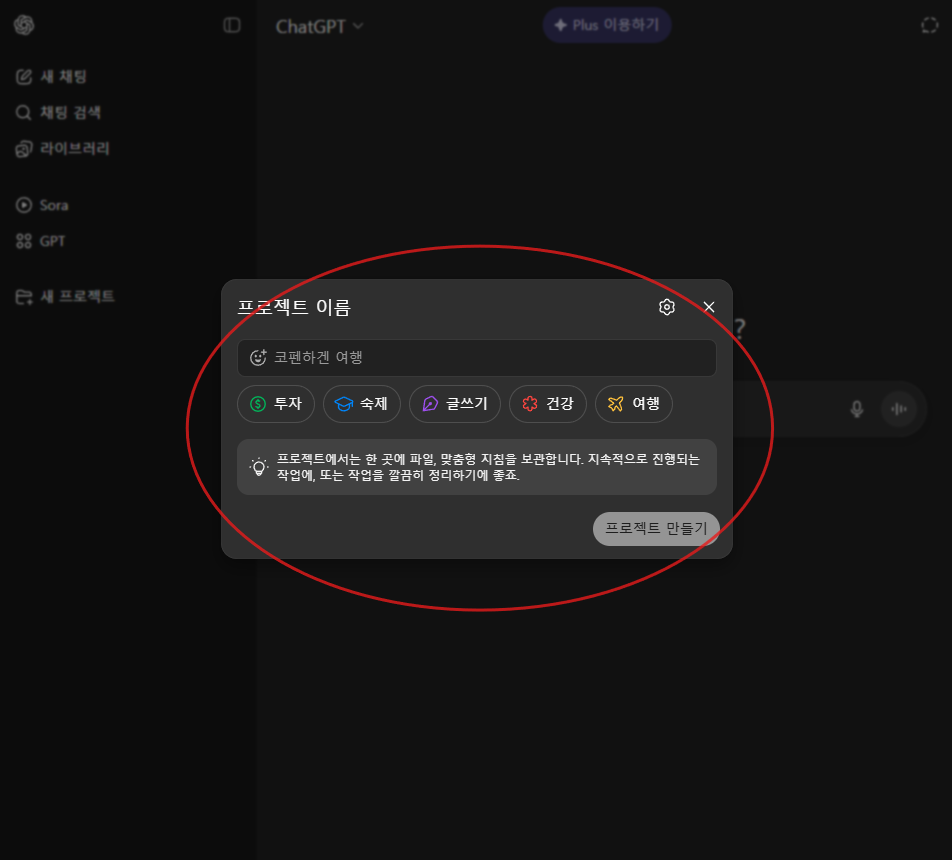Click the 프로젝트 만들기 button
Image resolution: width=952 pixels, height=860 pixels.
coord(656,528)
